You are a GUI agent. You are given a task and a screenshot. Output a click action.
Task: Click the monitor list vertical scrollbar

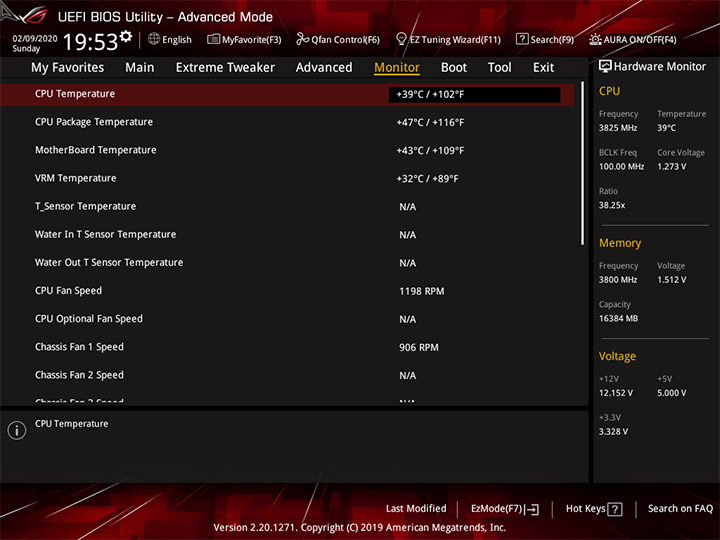pyautogui.click(x=582, y=163)
